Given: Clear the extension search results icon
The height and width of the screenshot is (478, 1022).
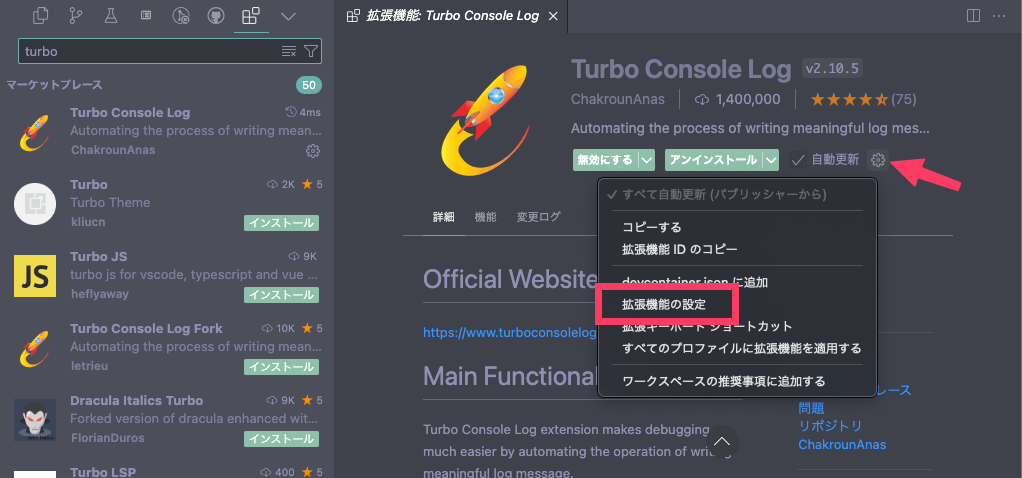Looking at the screenshot, I should 289,51.
